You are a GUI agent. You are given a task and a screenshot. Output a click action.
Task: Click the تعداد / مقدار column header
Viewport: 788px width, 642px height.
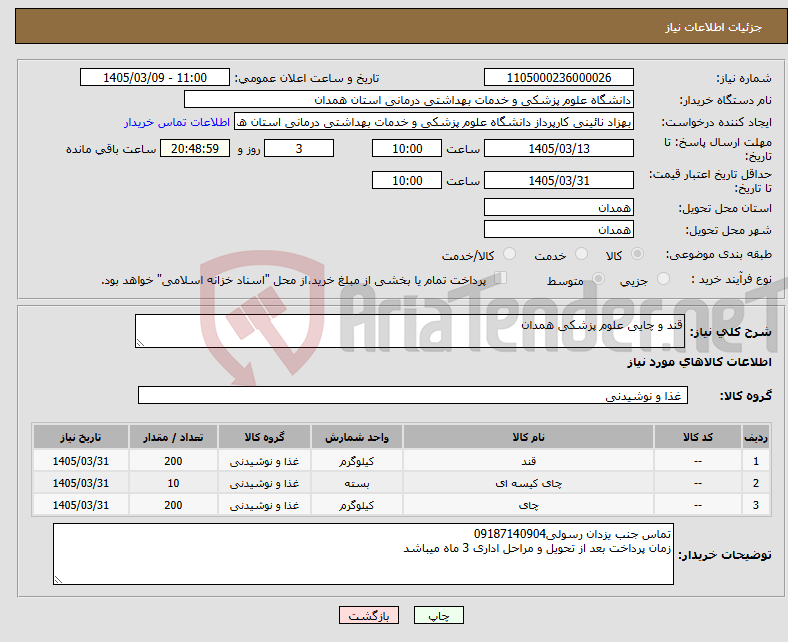coord(173,437)
